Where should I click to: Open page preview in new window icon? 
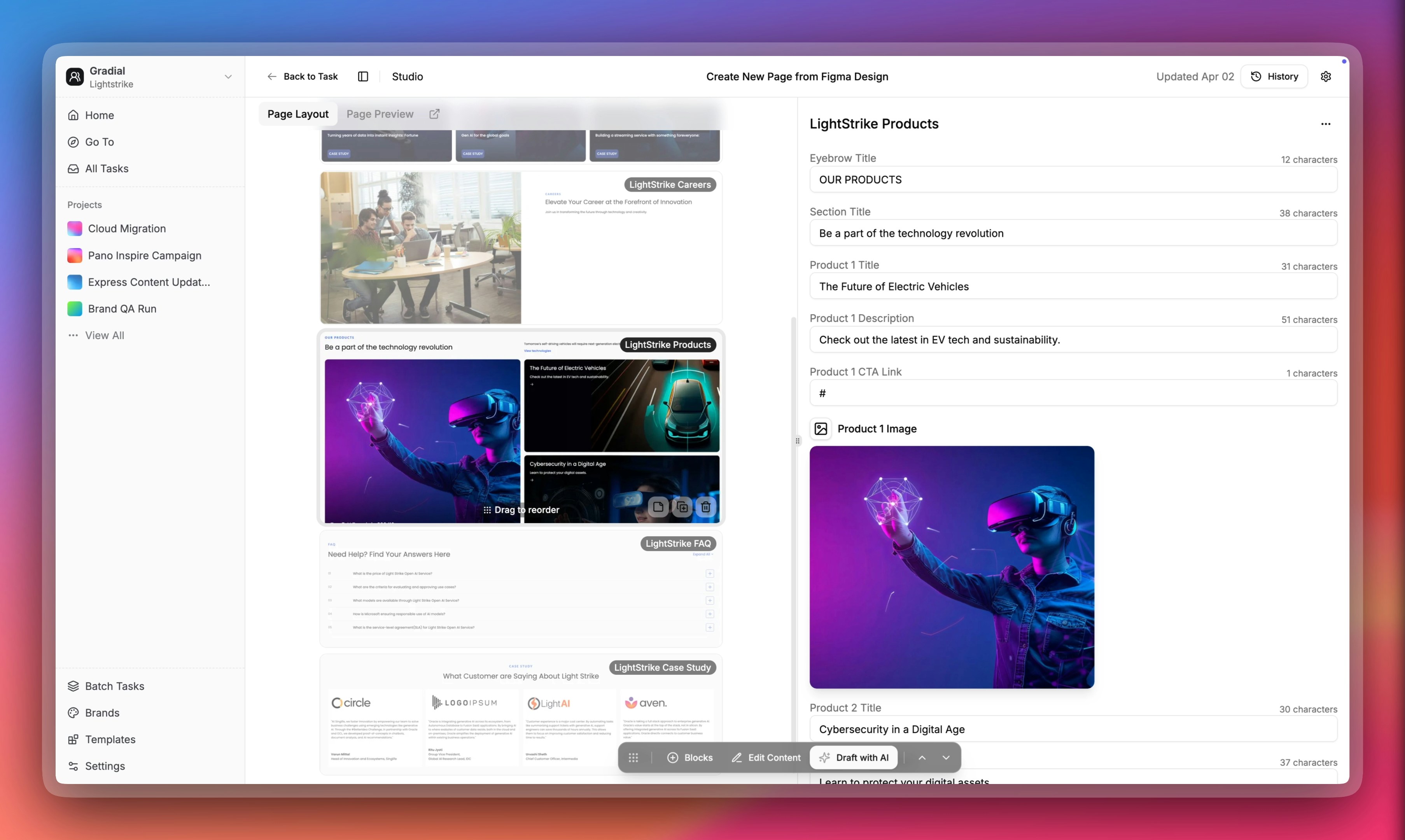click(x=434, y=114)
